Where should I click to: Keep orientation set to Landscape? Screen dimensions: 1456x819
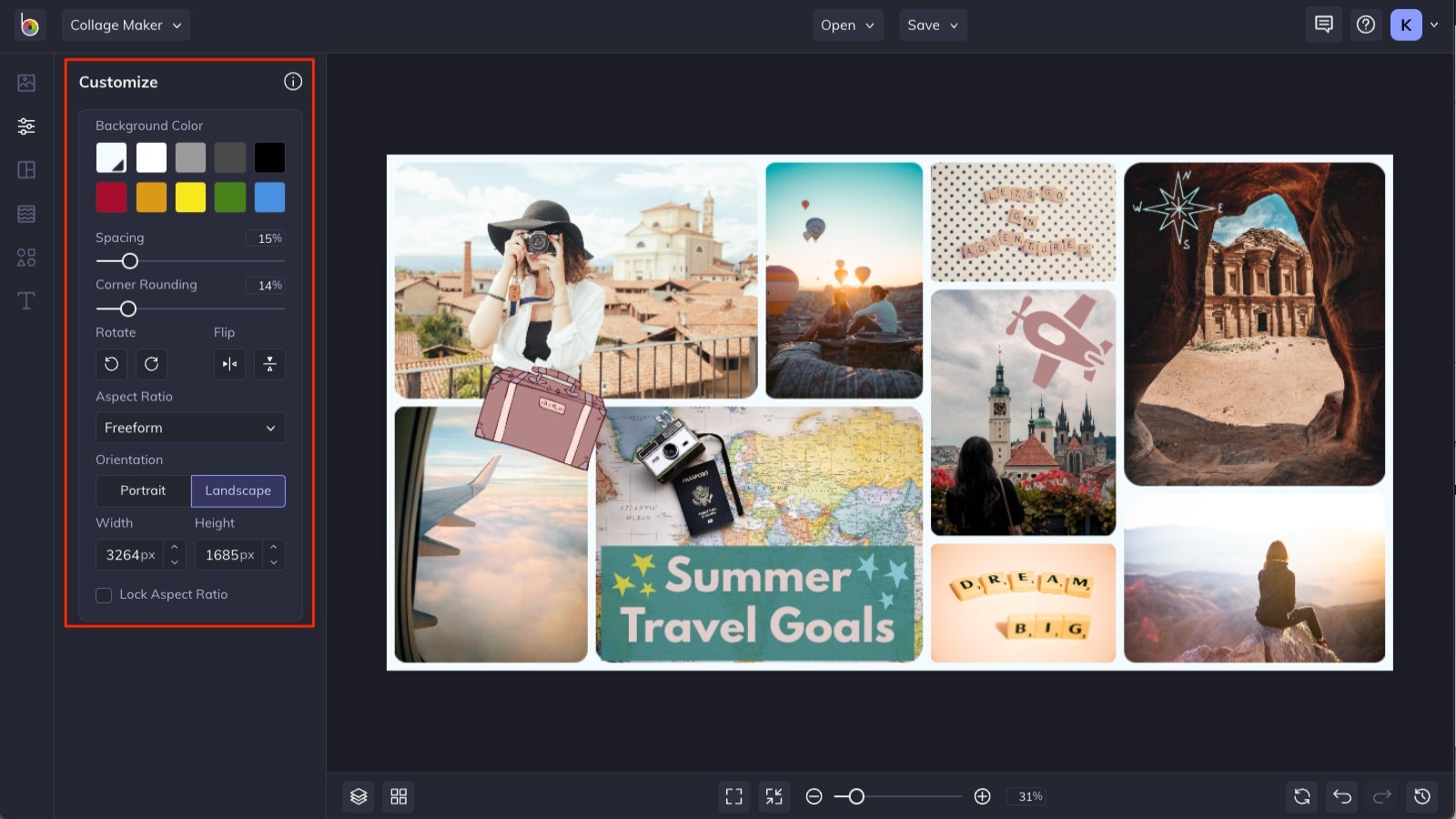[x=238, y=490]
